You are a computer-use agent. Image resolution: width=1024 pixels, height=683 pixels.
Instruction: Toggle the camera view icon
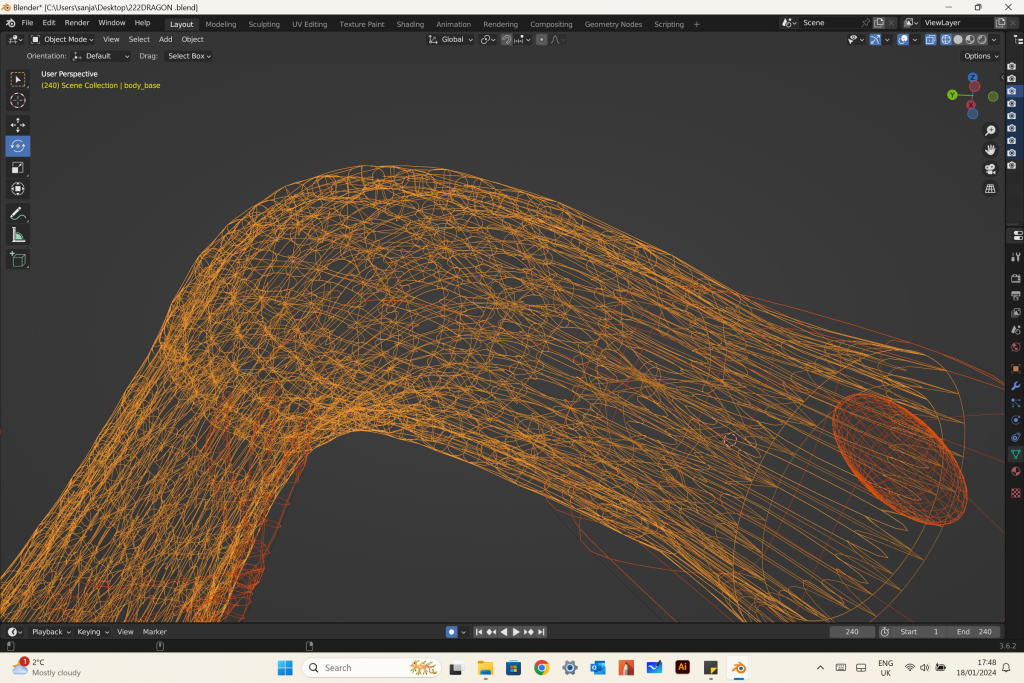click(x=990, y=169)
